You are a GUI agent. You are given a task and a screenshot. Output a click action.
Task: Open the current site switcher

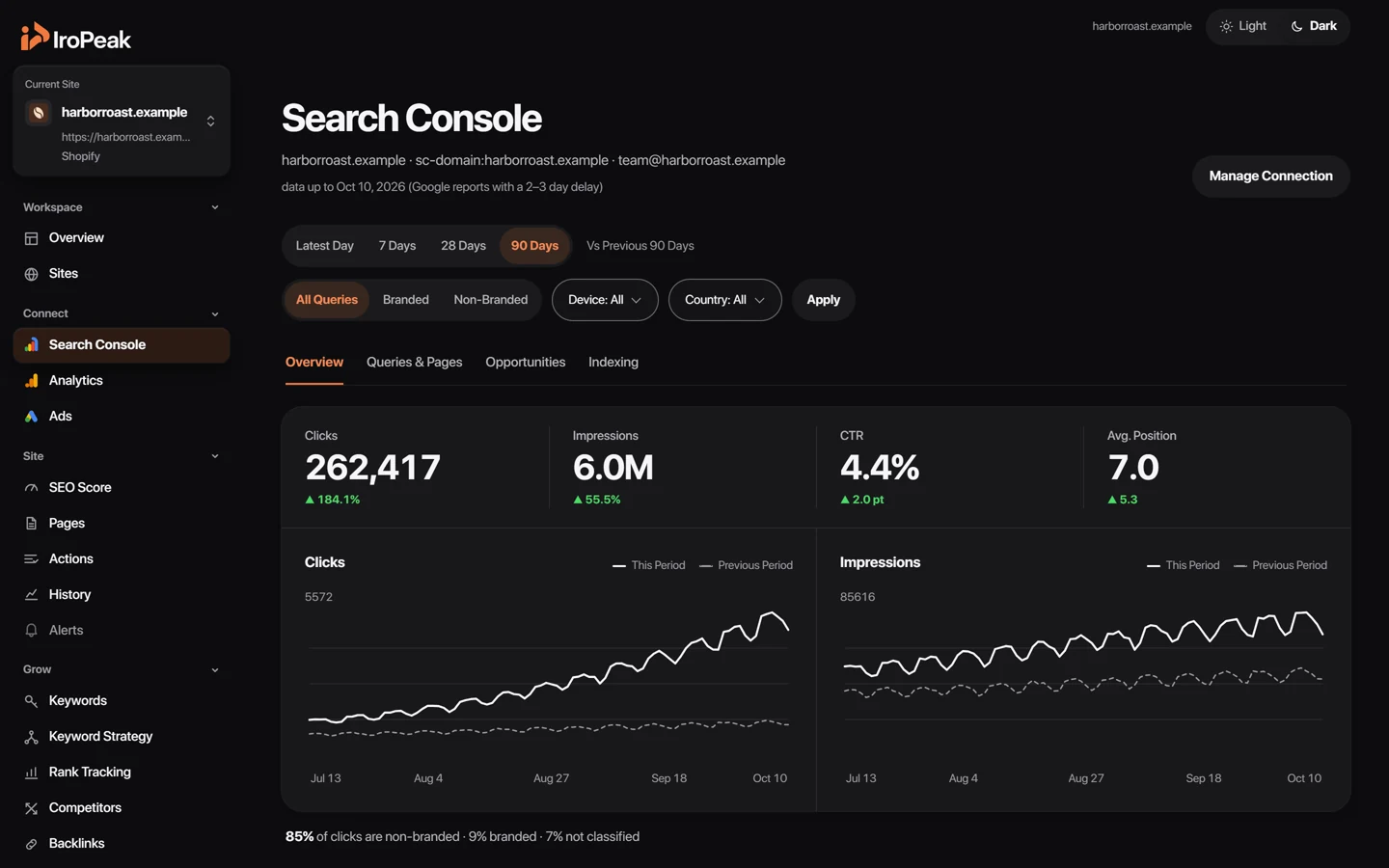tap(122, 121)
